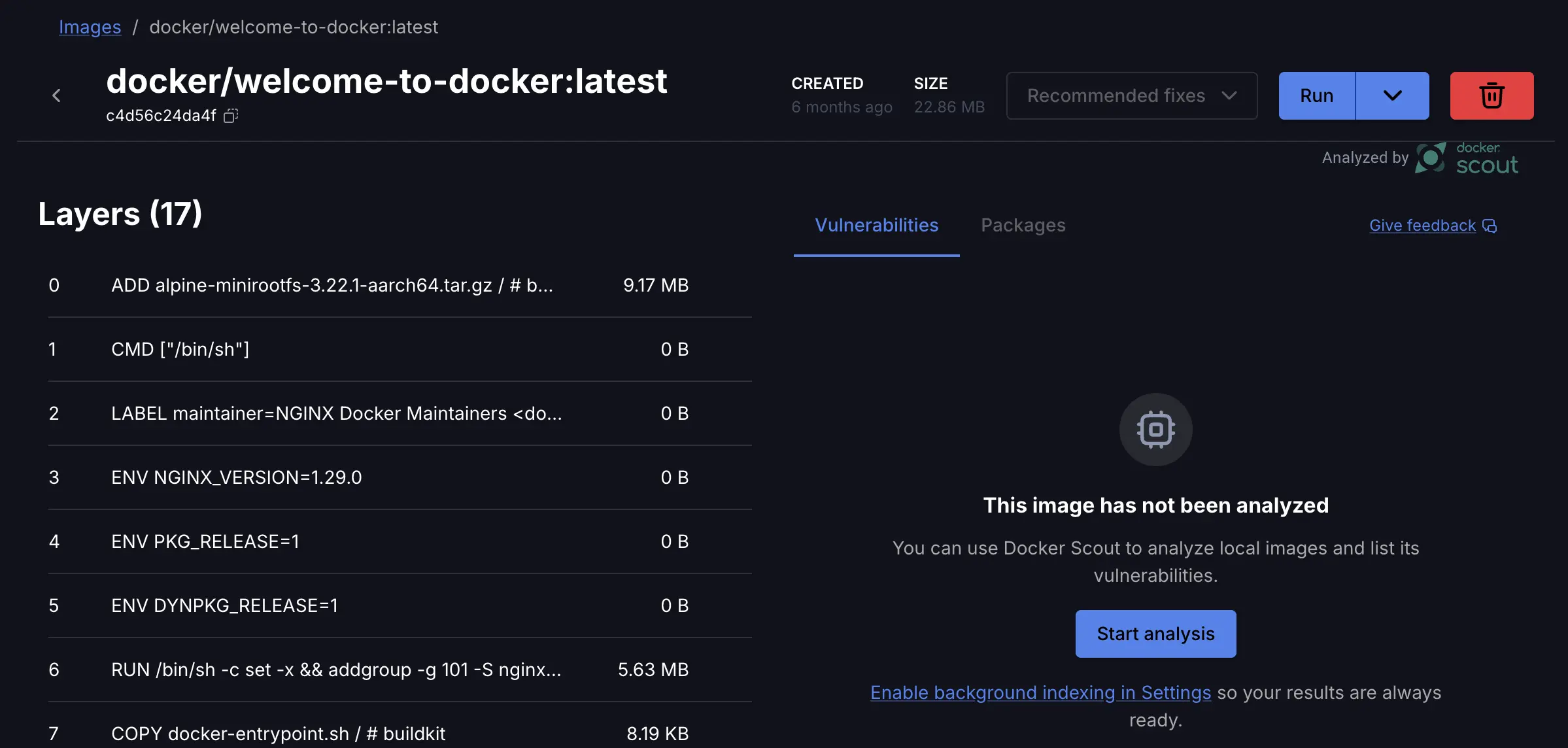Click the feedback speech-bubble icon

point(1491,226)
